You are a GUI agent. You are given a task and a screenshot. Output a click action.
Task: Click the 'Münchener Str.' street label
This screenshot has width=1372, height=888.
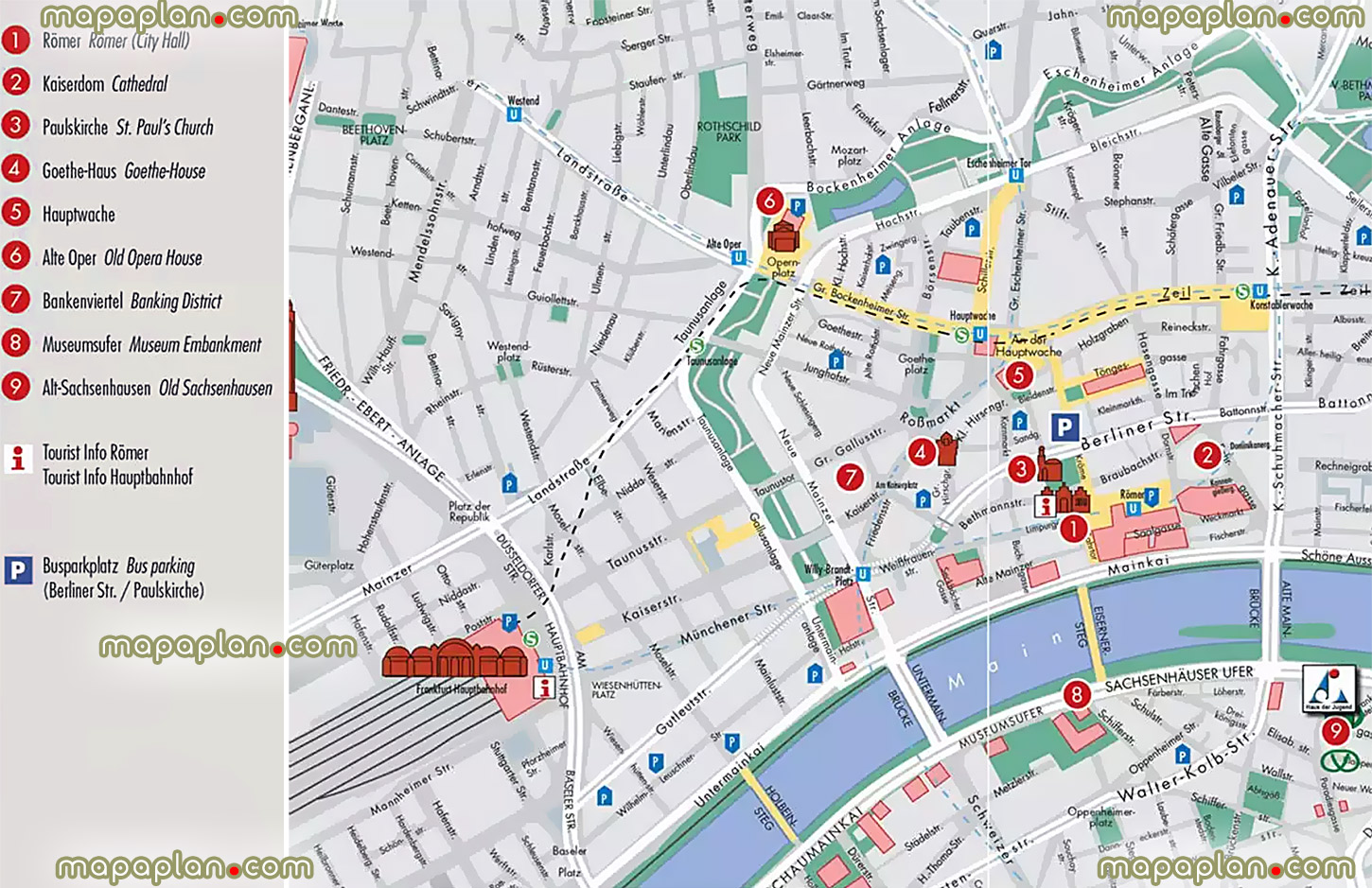coord(728,624)
